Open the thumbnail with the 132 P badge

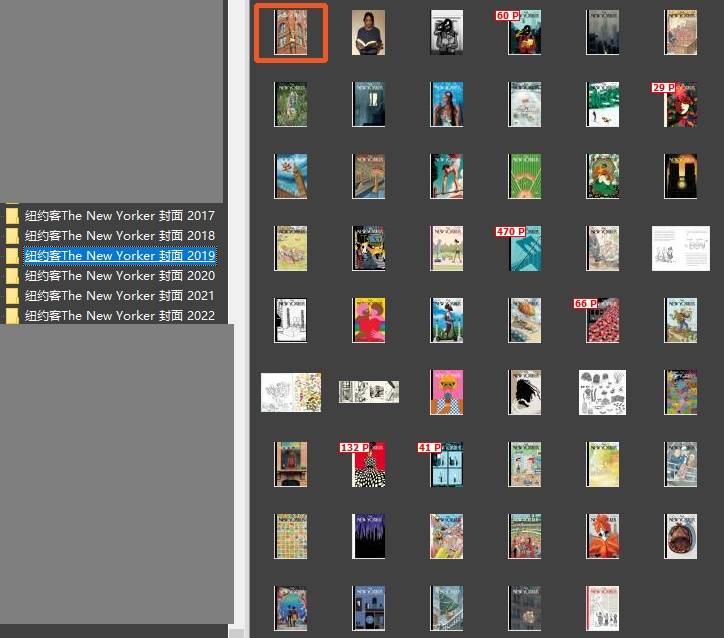click(x=368, y=464)
